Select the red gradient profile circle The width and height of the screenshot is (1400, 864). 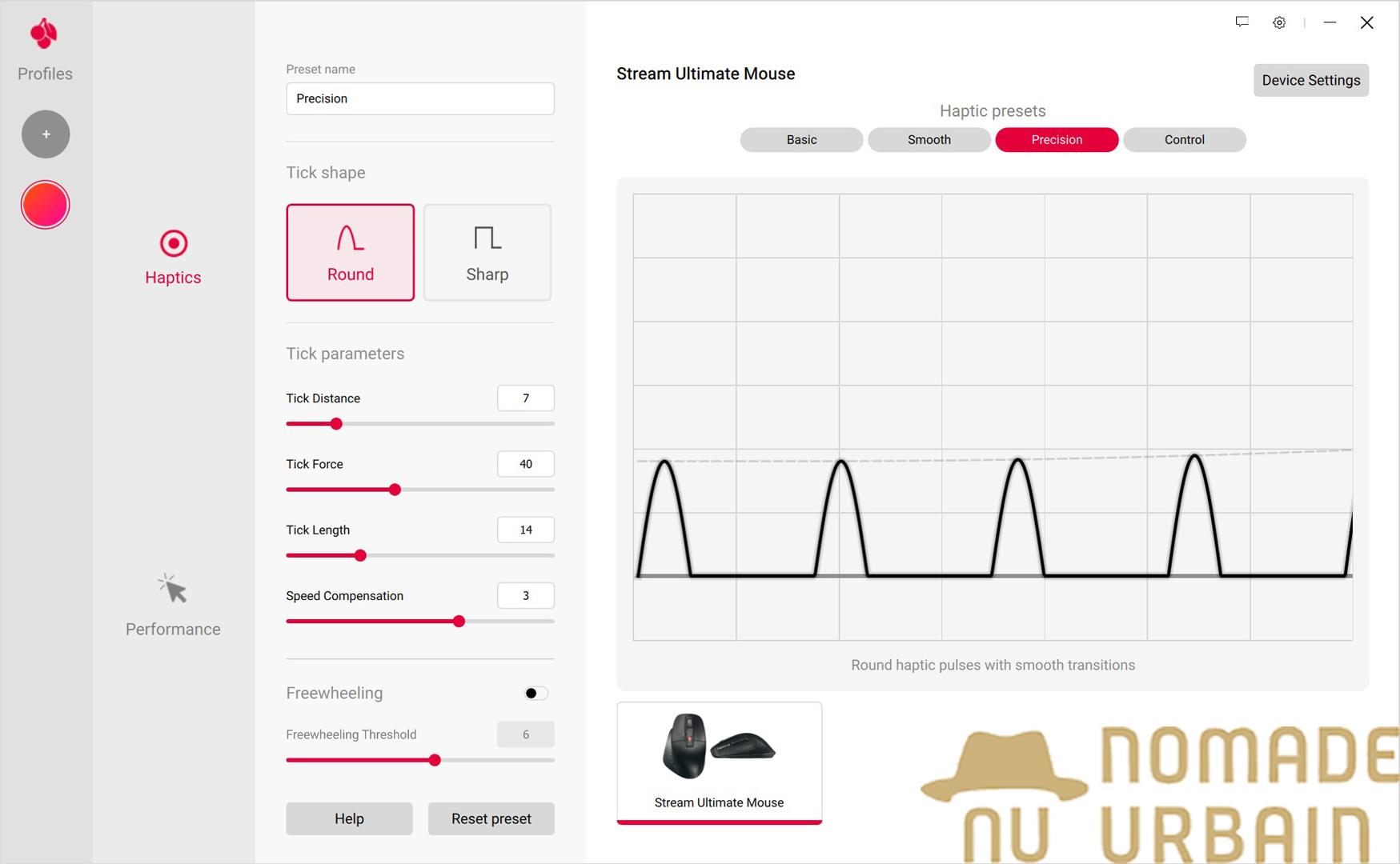46,205
